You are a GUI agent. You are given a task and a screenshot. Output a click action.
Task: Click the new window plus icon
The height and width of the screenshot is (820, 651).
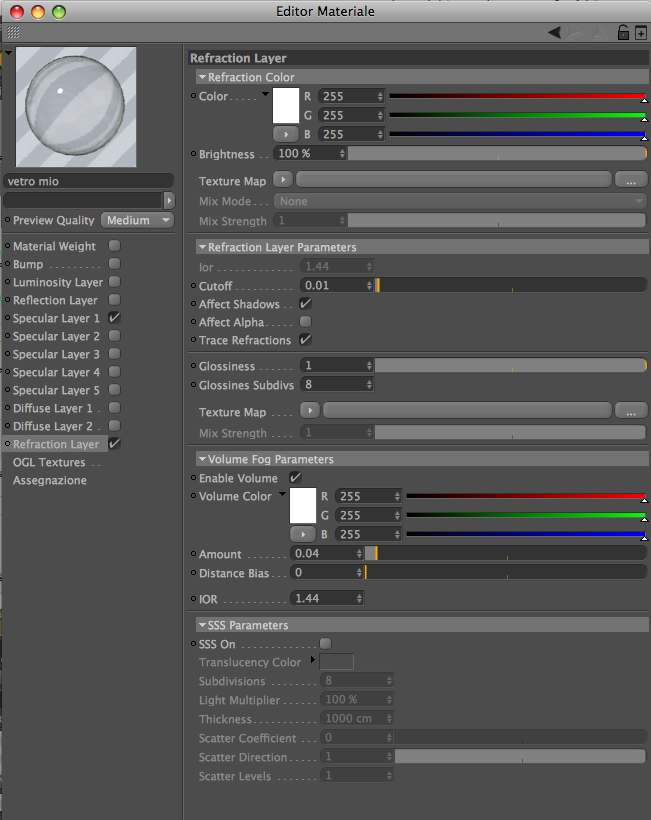coord(641,33)
